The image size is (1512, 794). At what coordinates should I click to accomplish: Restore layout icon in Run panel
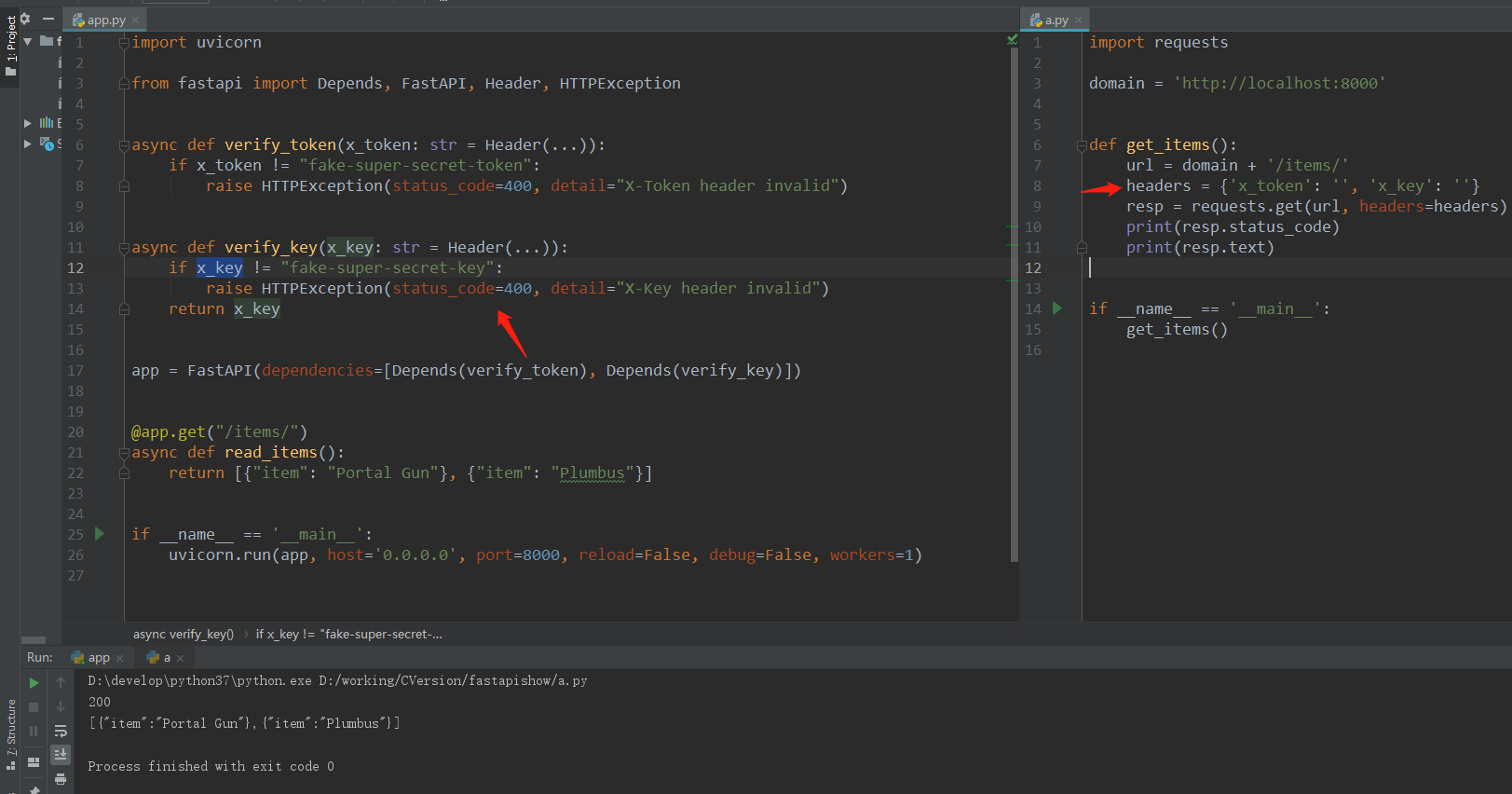click(x=34, y=762)
